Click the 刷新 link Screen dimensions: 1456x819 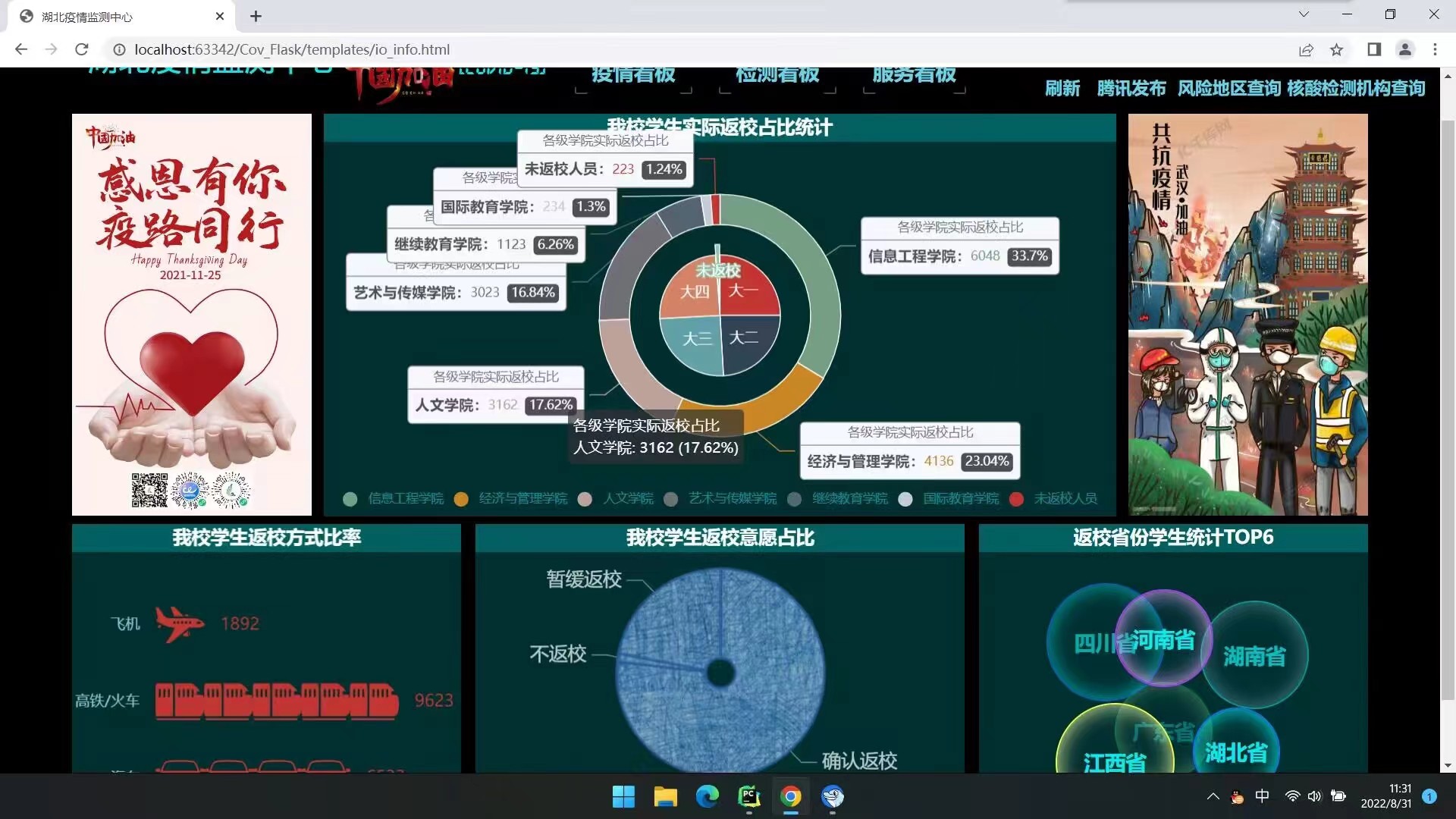(x=1062, y=89)
